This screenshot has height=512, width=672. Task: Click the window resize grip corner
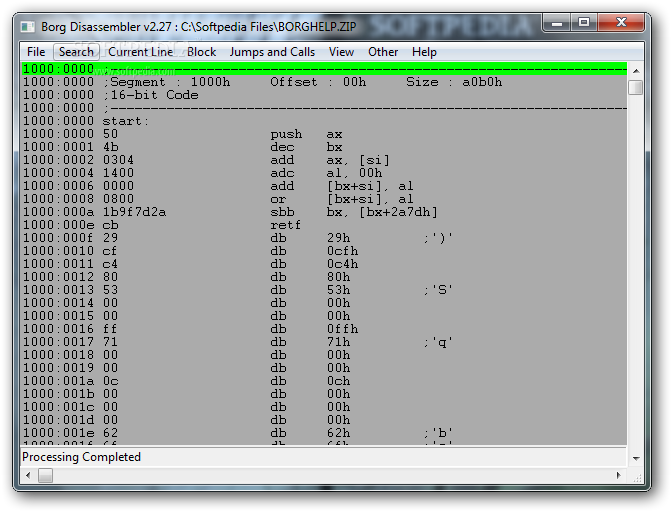click(x=636, y=476)
